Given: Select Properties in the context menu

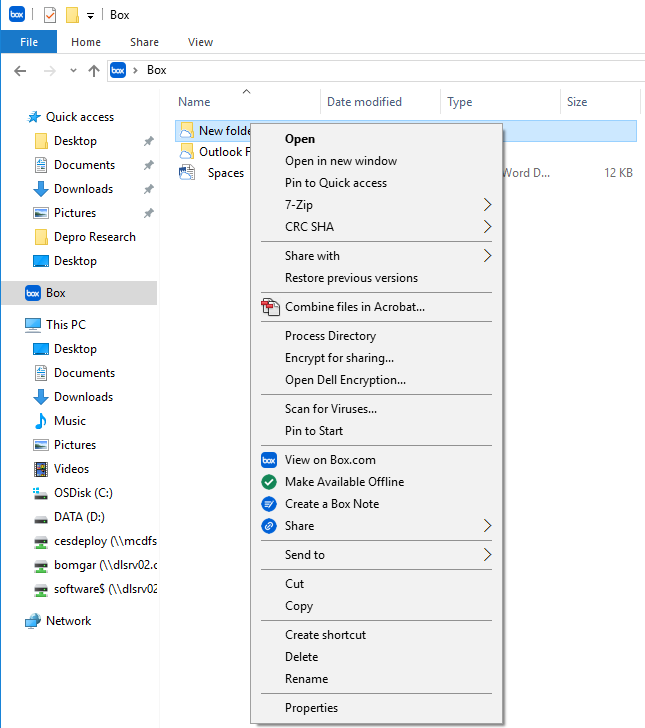Looking at the screenshot, I should [x=311, y=708].
